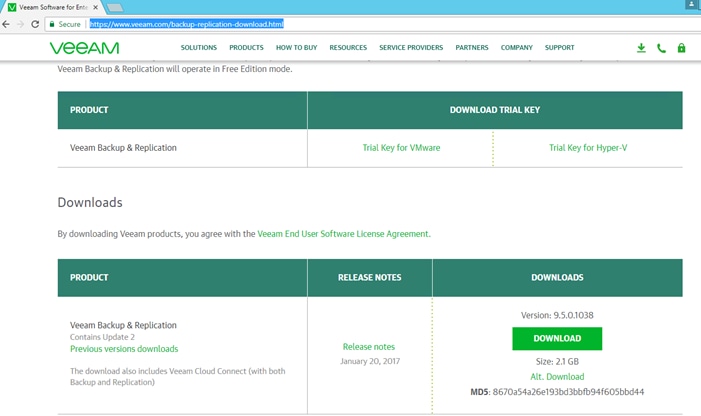Click the DOWNLOADS column header
701x416 pixels.
pos(557,277)
